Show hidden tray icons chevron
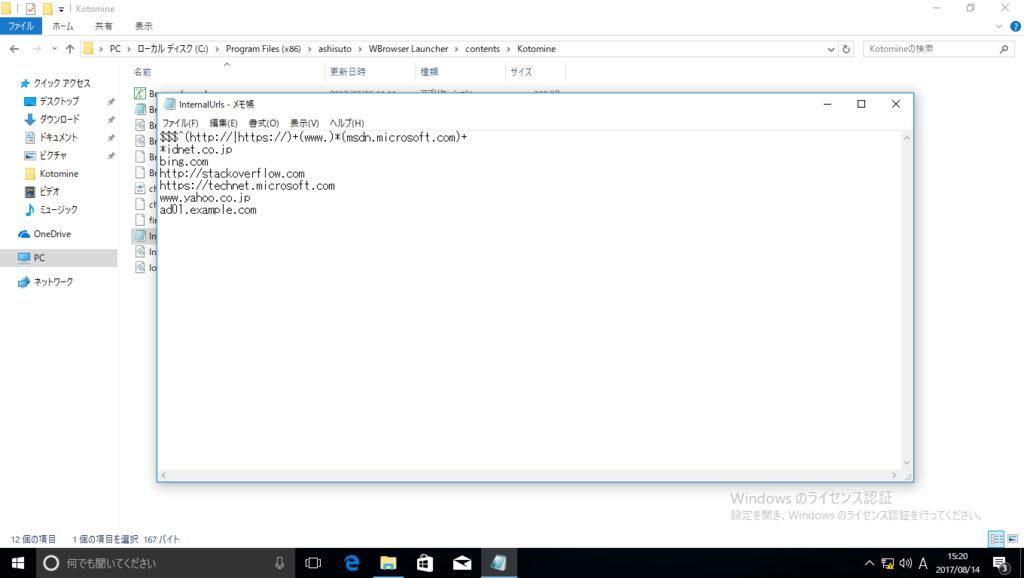The image size is (1024, 578). click(869, 563)
